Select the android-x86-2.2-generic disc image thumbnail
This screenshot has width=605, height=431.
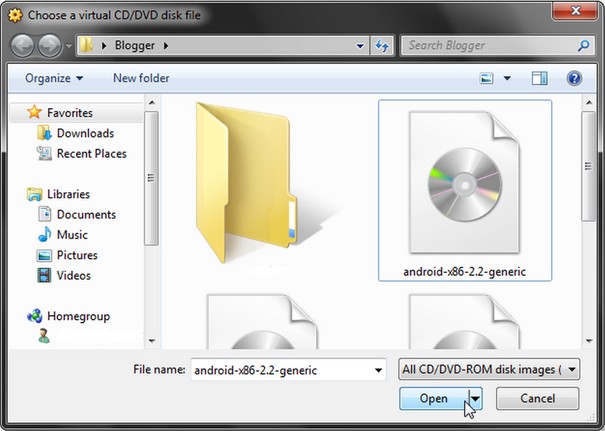click(x=465, y=182)
